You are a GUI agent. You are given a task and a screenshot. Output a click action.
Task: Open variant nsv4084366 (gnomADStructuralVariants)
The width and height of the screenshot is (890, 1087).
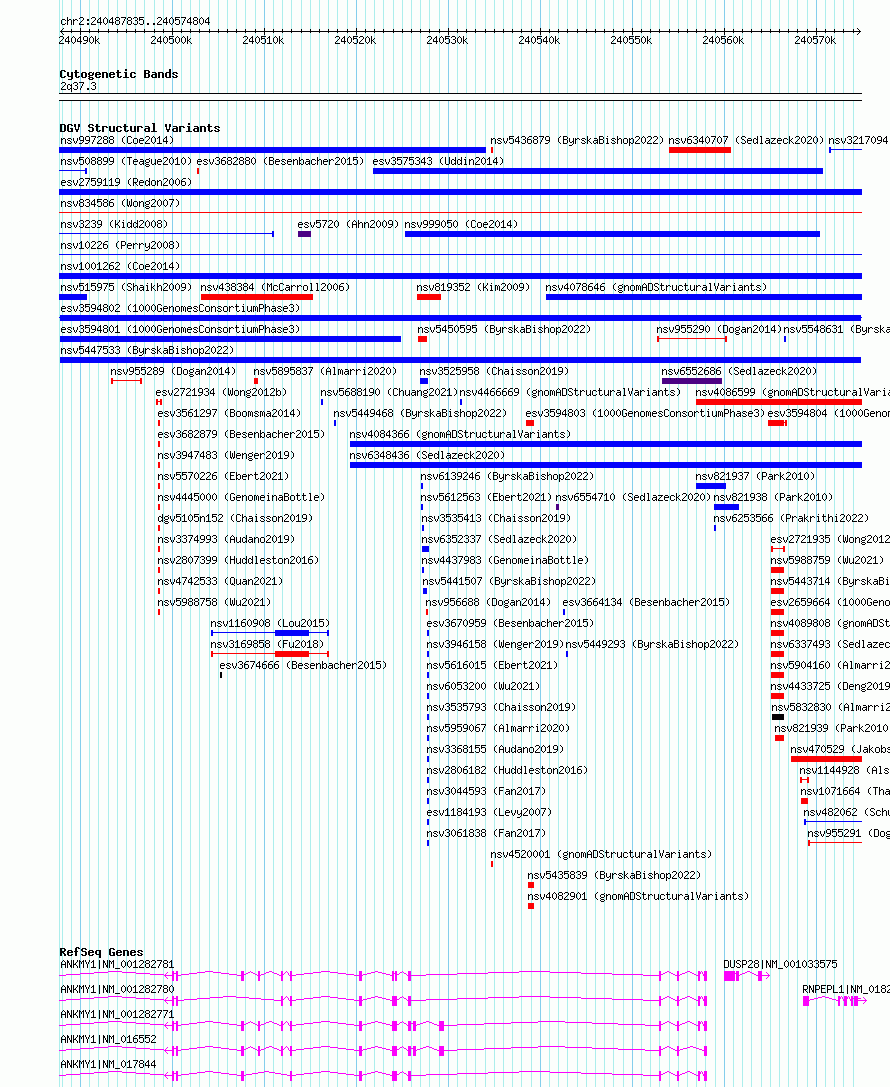coord(460,434)
